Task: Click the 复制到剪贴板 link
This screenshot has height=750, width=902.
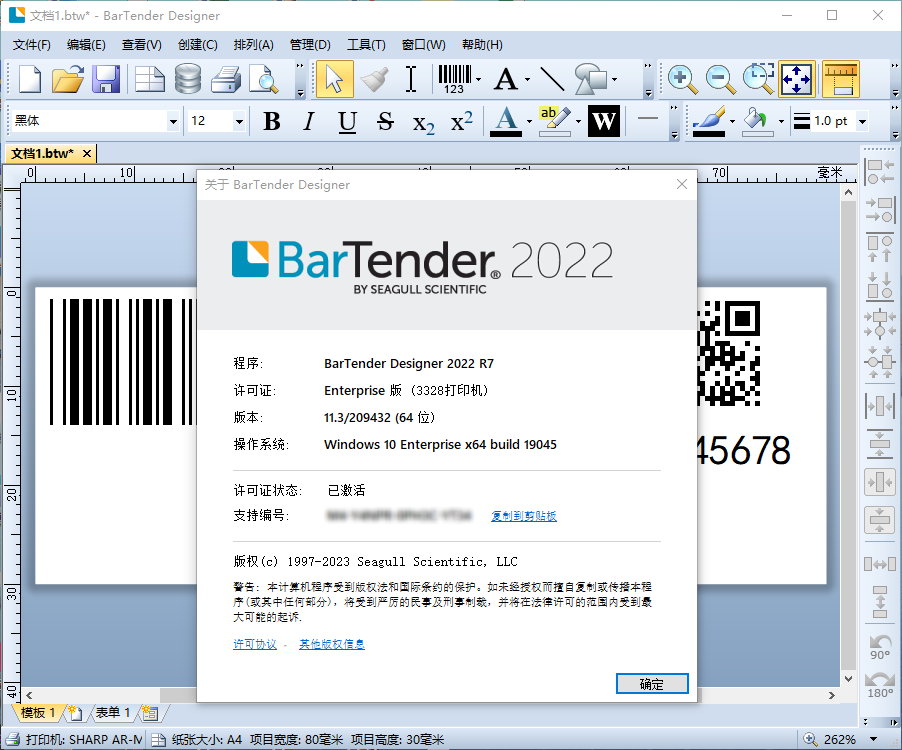Action: click(x=523, y=516)
